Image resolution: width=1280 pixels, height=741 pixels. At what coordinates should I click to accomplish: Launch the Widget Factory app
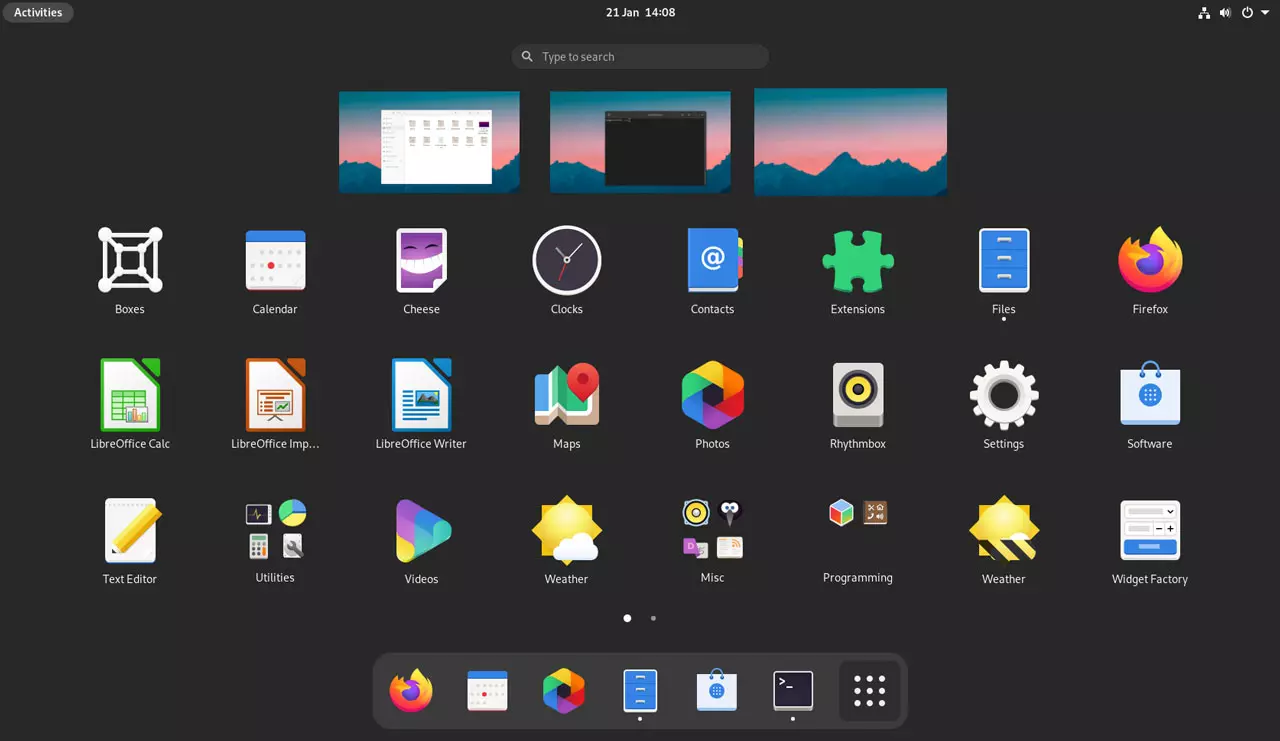pos(1150,530)
